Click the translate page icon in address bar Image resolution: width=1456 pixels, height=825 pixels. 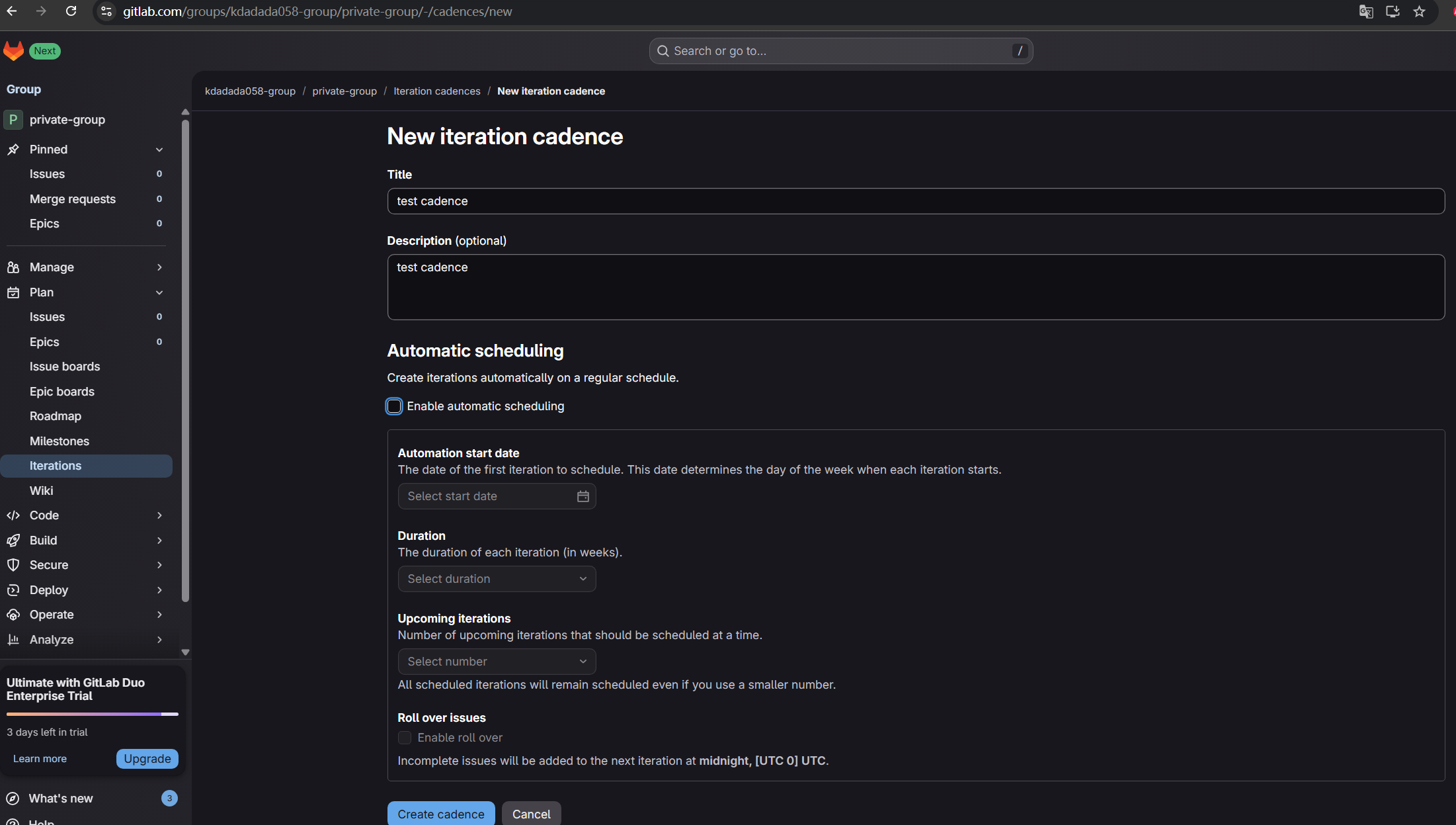[x=1365, y=11]
